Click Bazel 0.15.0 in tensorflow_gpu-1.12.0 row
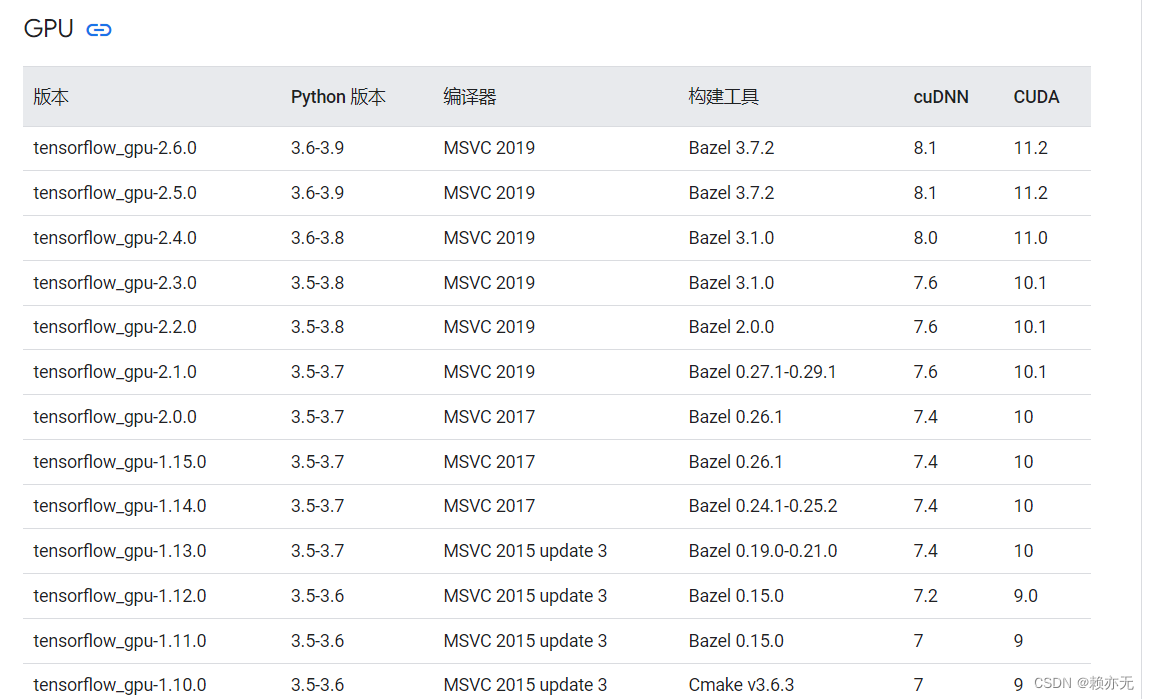The height and width of the screenshot is (699, 1149). (x=736, y=596)
